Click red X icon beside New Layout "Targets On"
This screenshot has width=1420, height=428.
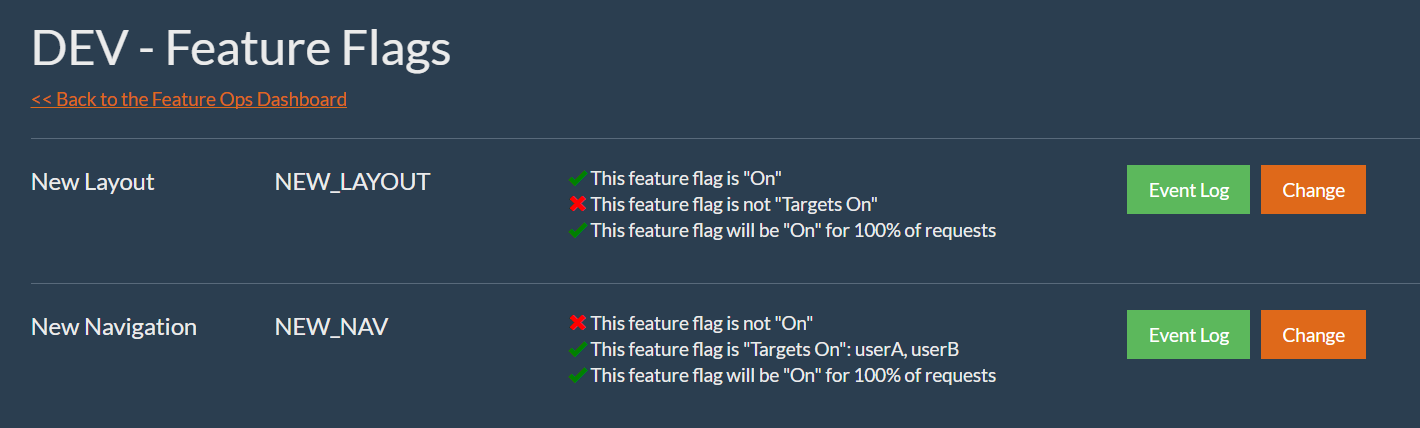(577, 204)
